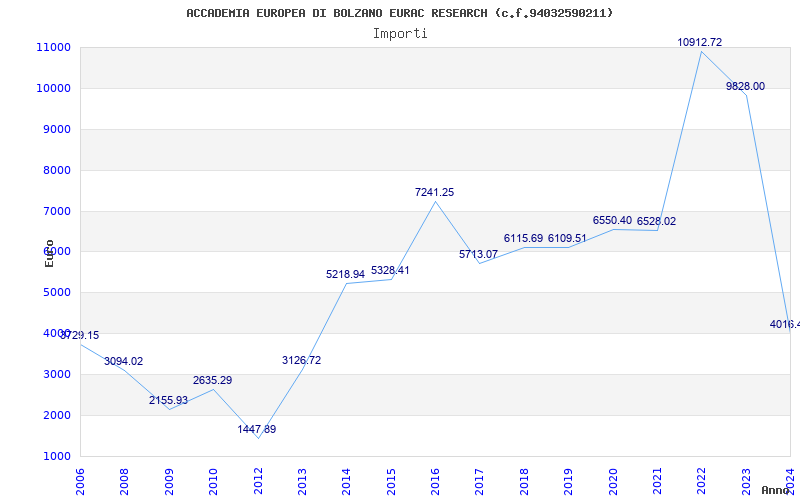800x500 pixels.
Task: Click the Euro y-axis title
Action: click(49, 253)
